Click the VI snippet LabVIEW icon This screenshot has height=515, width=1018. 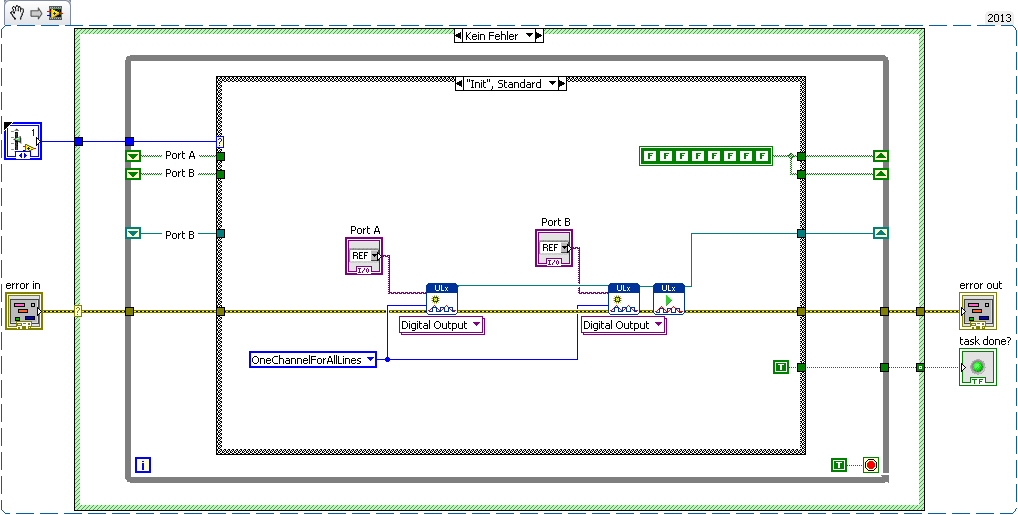coord(55,12)
